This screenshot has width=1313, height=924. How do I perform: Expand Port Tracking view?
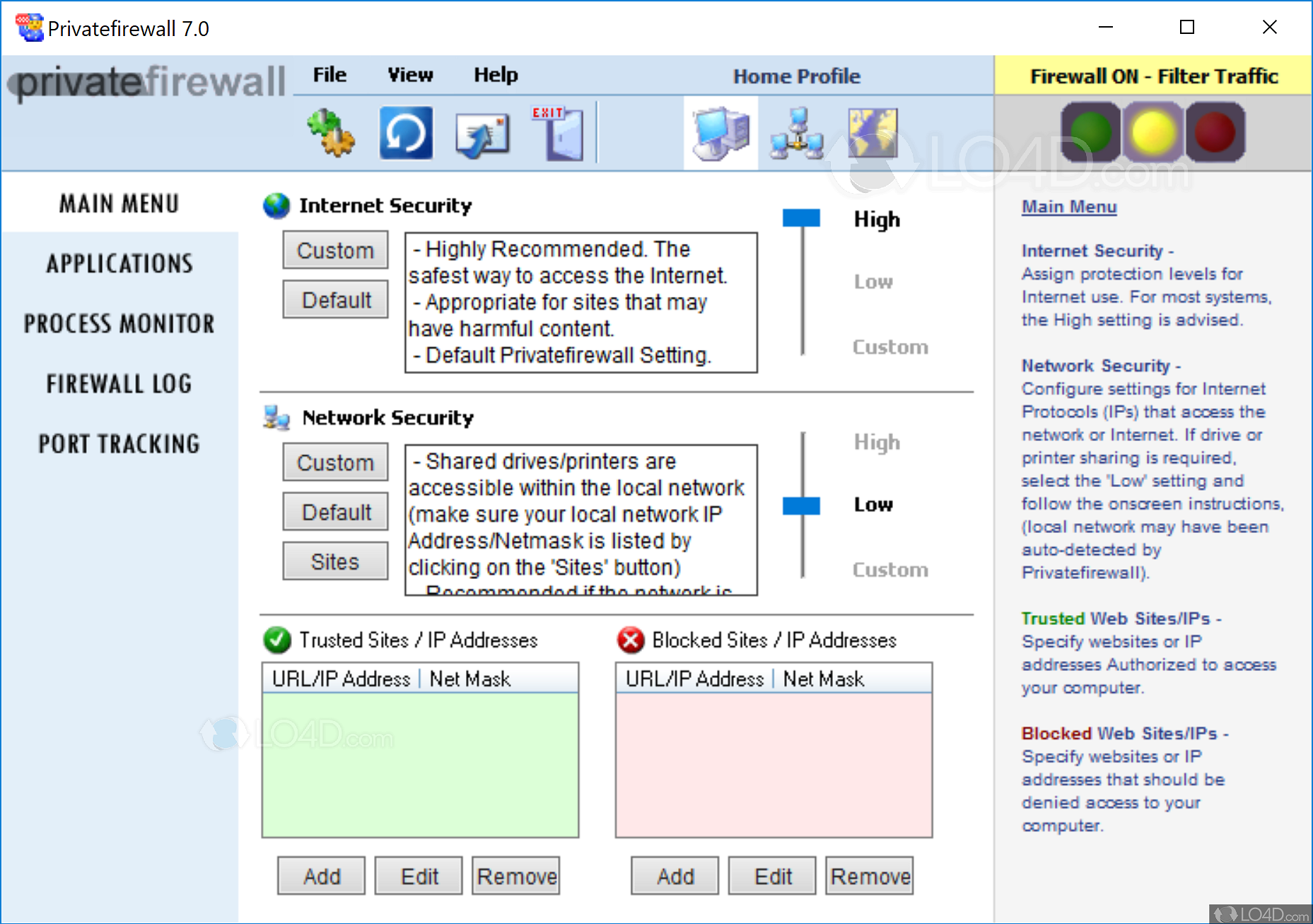pos(119,443)
